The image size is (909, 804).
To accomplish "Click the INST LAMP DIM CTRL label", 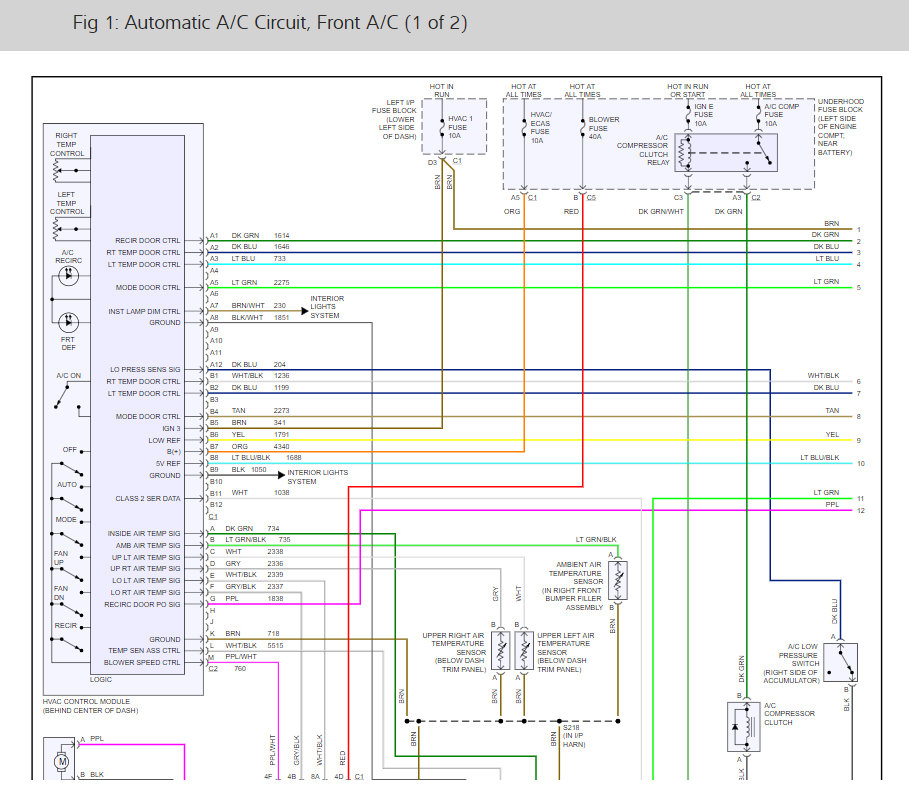I will (x=144, y=311).
